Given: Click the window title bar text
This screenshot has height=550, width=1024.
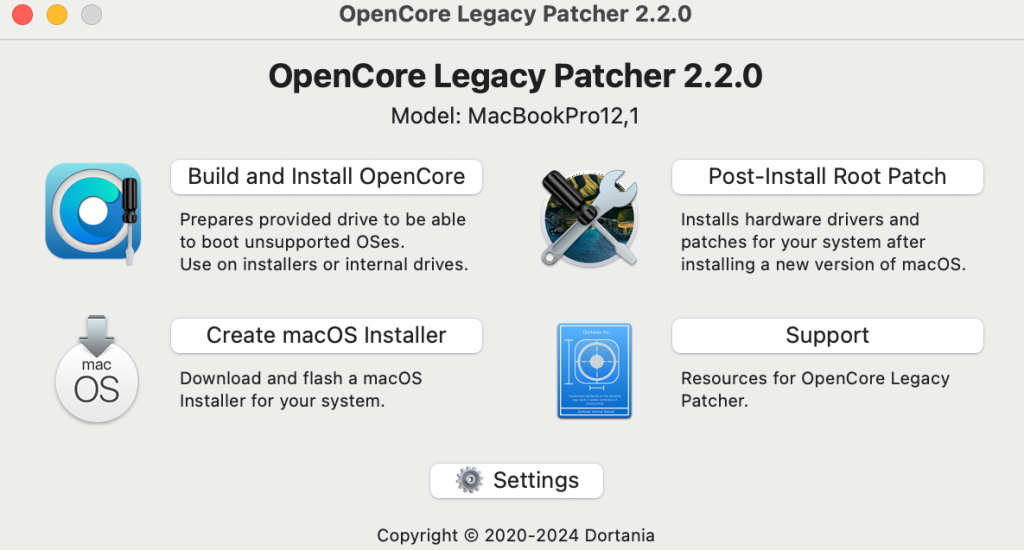Looking at the screenshot, I should (515, 14).
